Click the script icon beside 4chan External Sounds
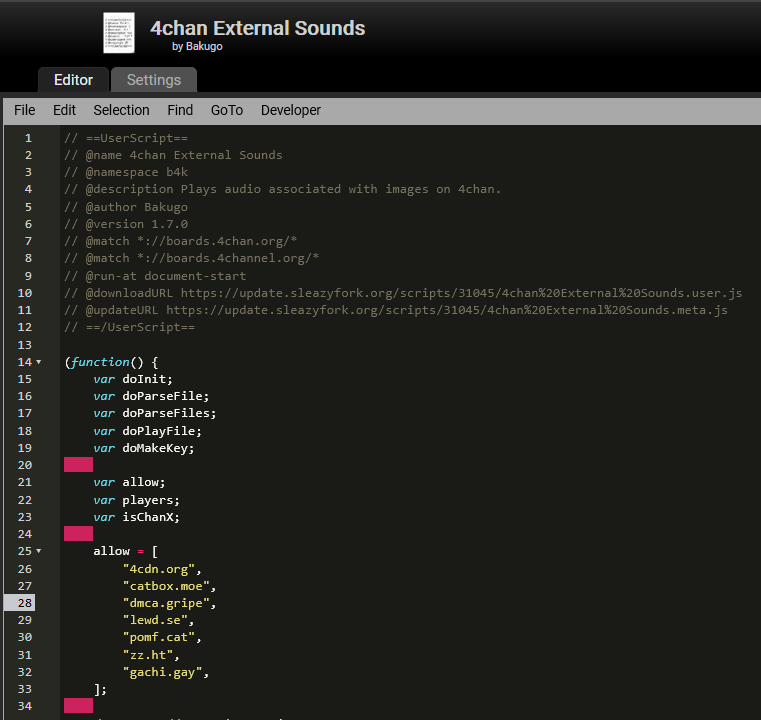761x720 pixels. (x=119, y=33)
